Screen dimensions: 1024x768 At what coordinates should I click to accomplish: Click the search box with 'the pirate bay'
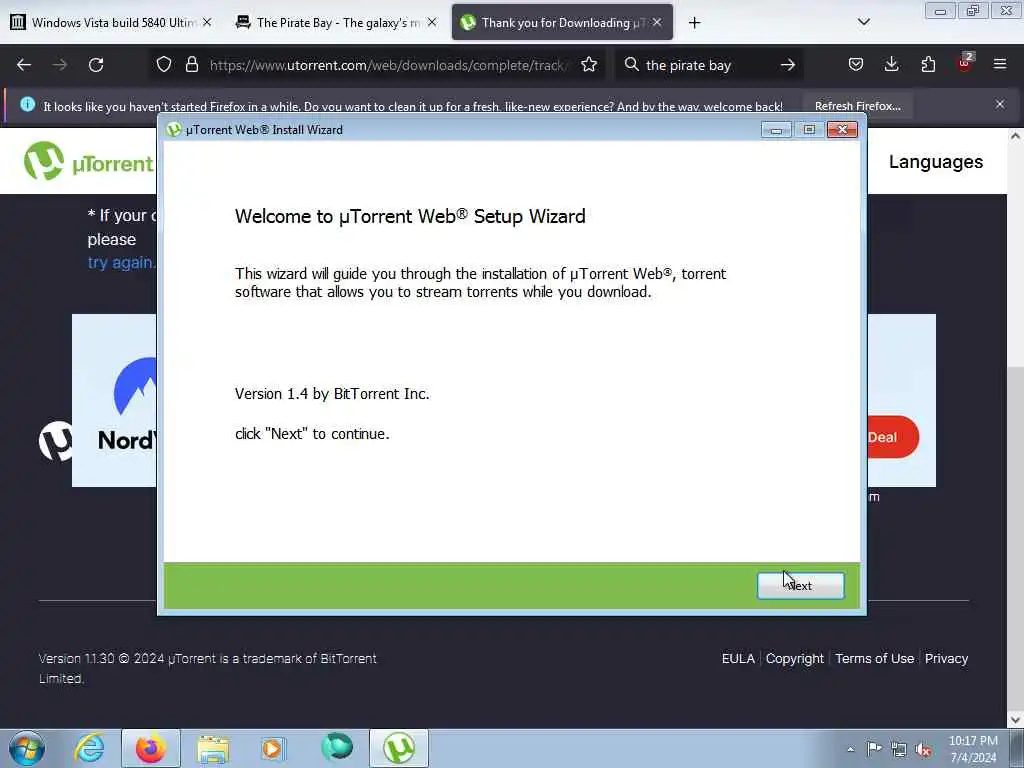[709, 65]
